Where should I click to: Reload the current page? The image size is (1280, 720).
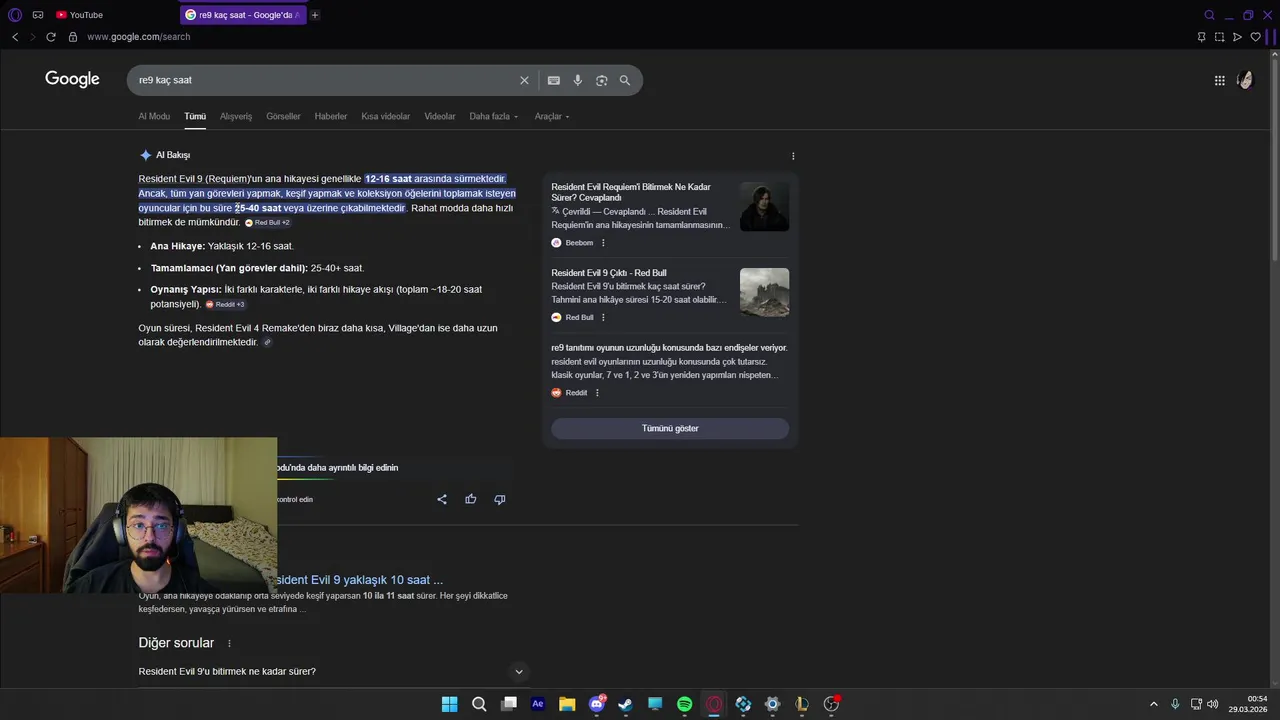tap(51, 37)
